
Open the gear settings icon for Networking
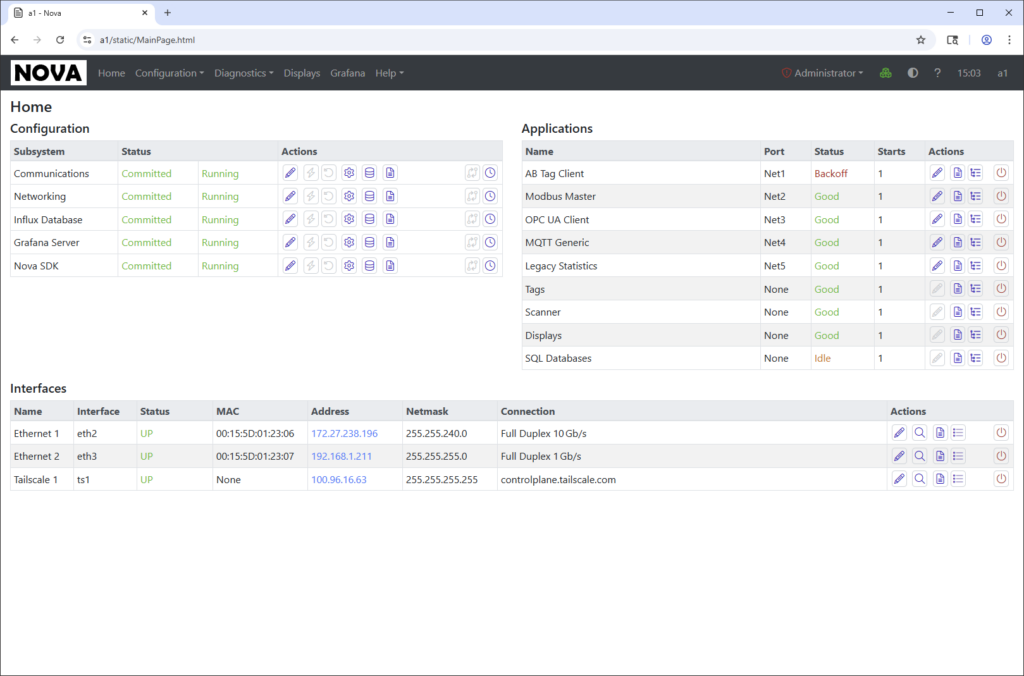pyautogui.click(x=349, y=197)
